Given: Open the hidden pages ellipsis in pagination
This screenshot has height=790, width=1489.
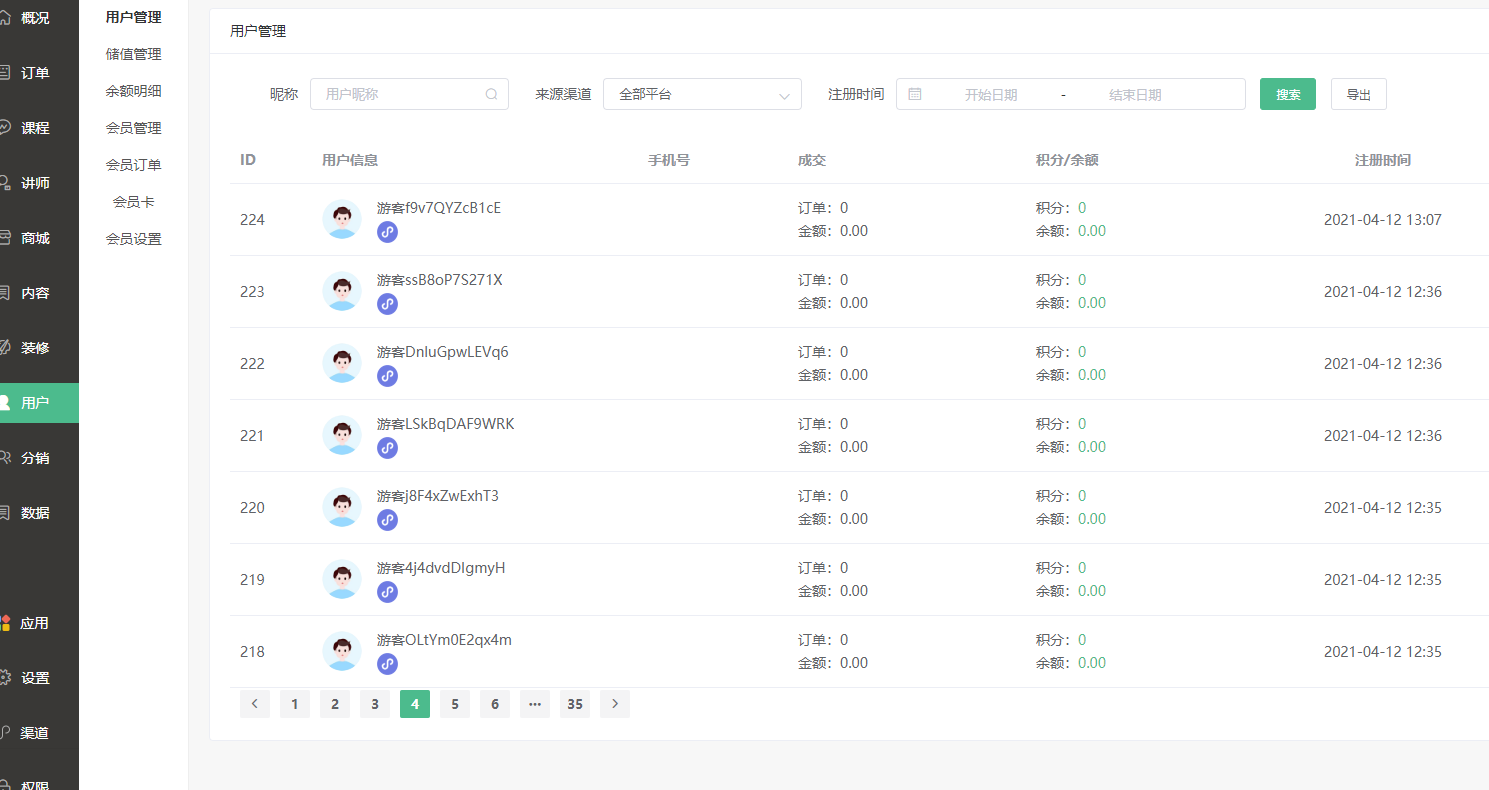Looking at the screenshot, I should (x=534, y=703).
